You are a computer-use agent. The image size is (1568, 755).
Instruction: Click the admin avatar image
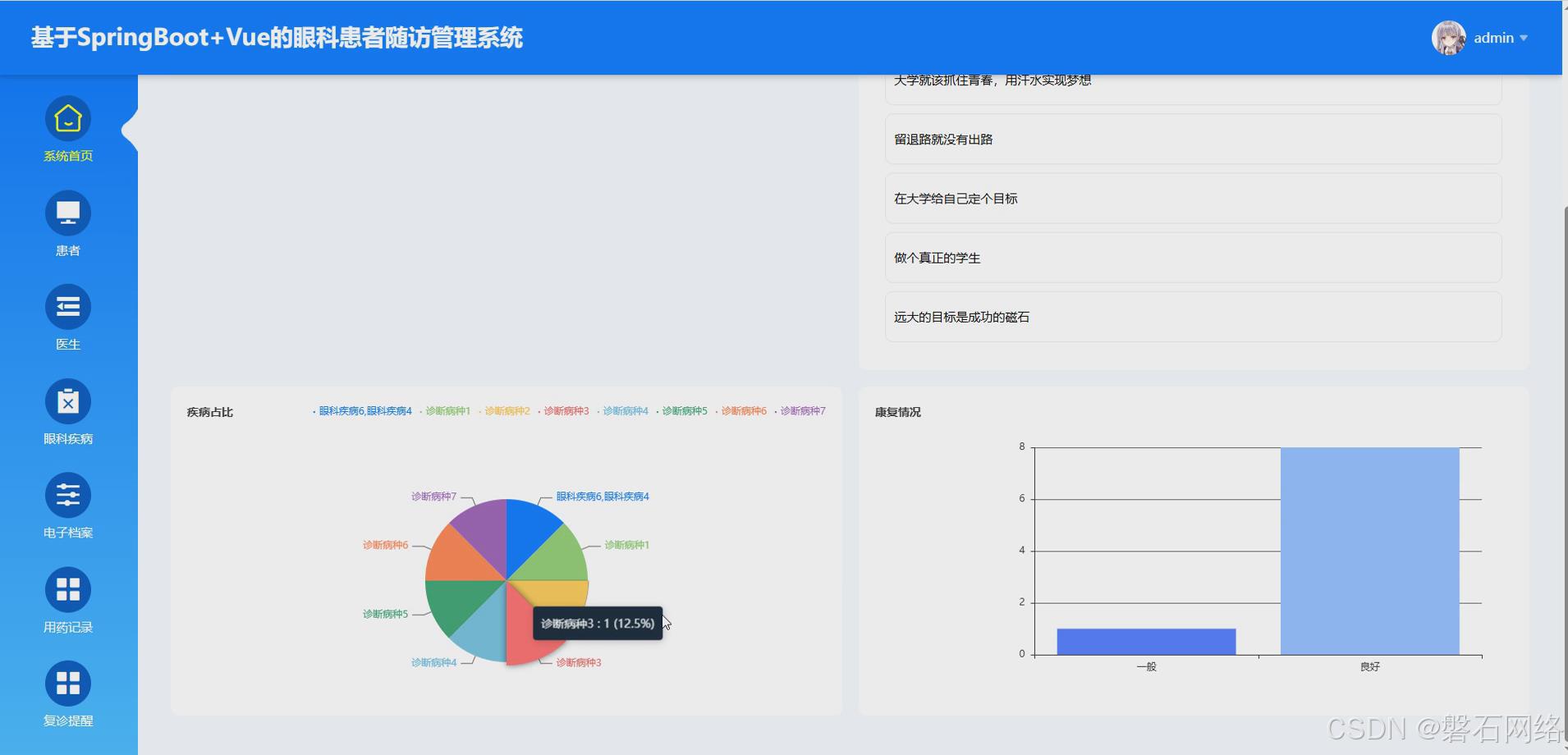1449,37
